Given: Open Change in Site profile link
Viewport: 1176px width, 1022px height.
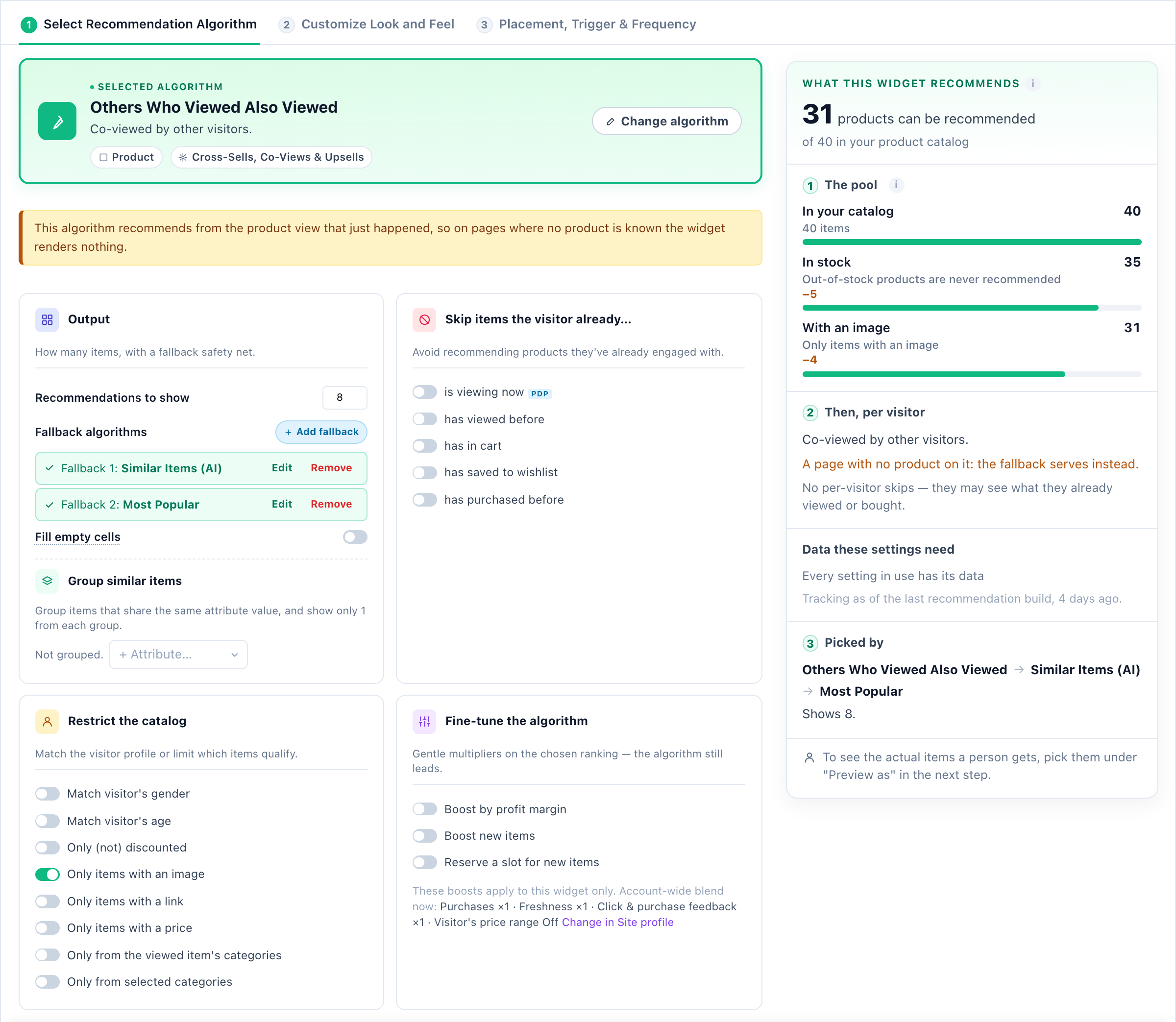Looking at the screenshot, I should [618, 922].
